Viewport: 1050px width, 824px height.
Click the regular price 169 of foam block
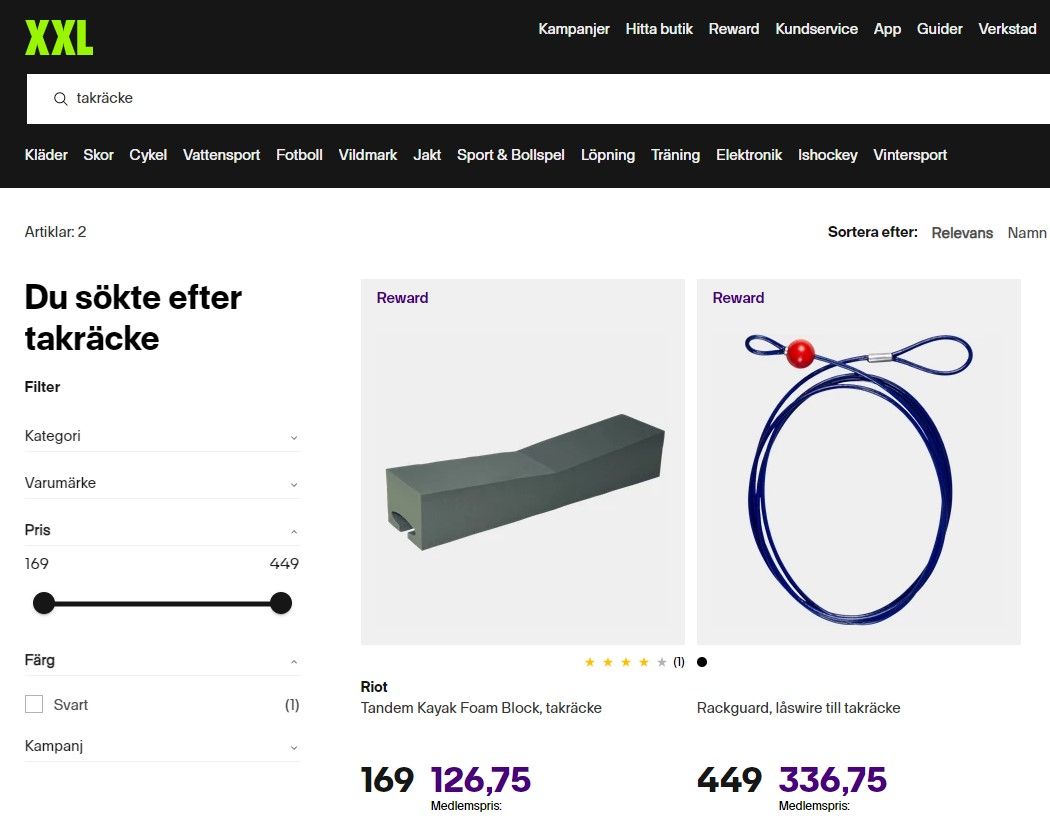pyautogui.click(x=387, y=780)
